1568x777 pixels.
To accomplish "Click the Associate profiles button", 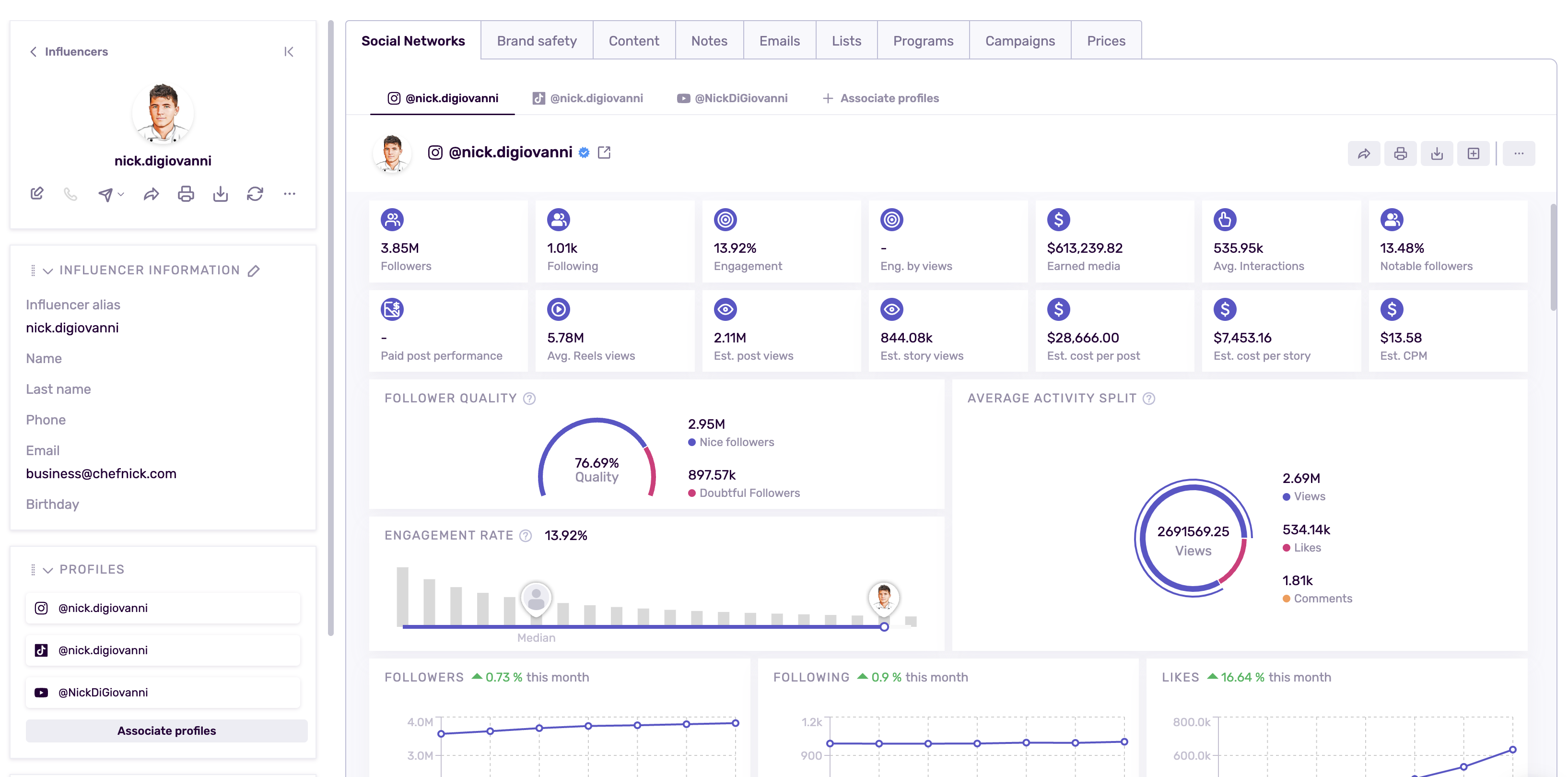I will click(x=165, y=731).
